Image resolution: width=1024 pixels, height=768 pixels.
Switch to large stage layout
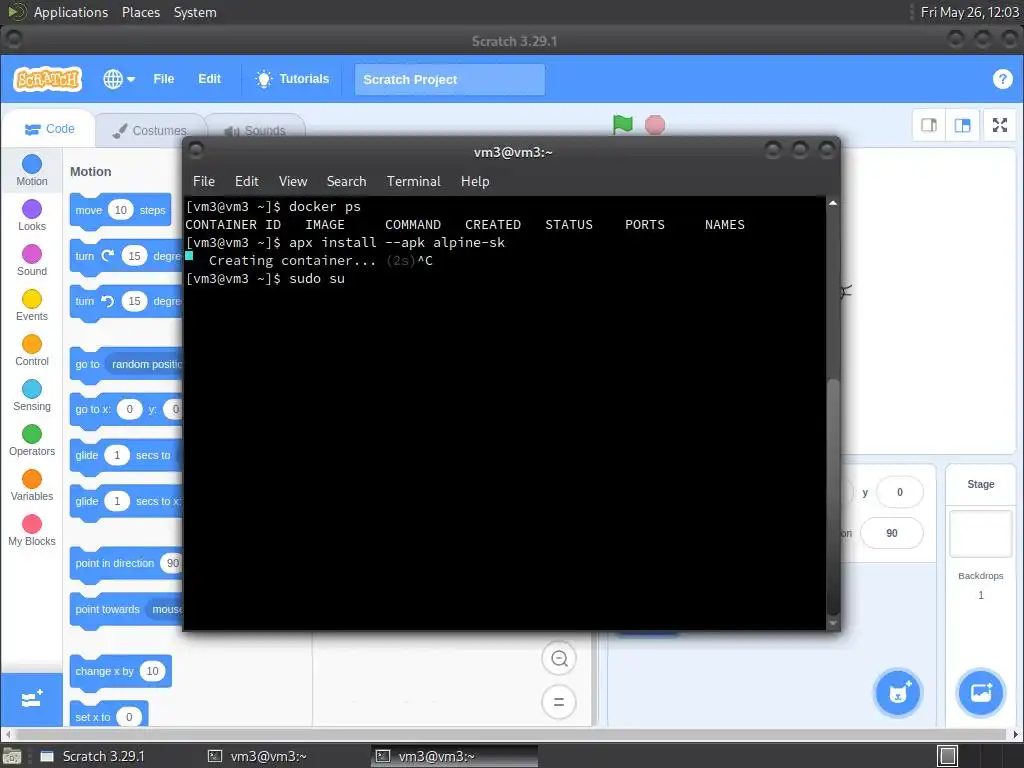[x=963, y=125]
